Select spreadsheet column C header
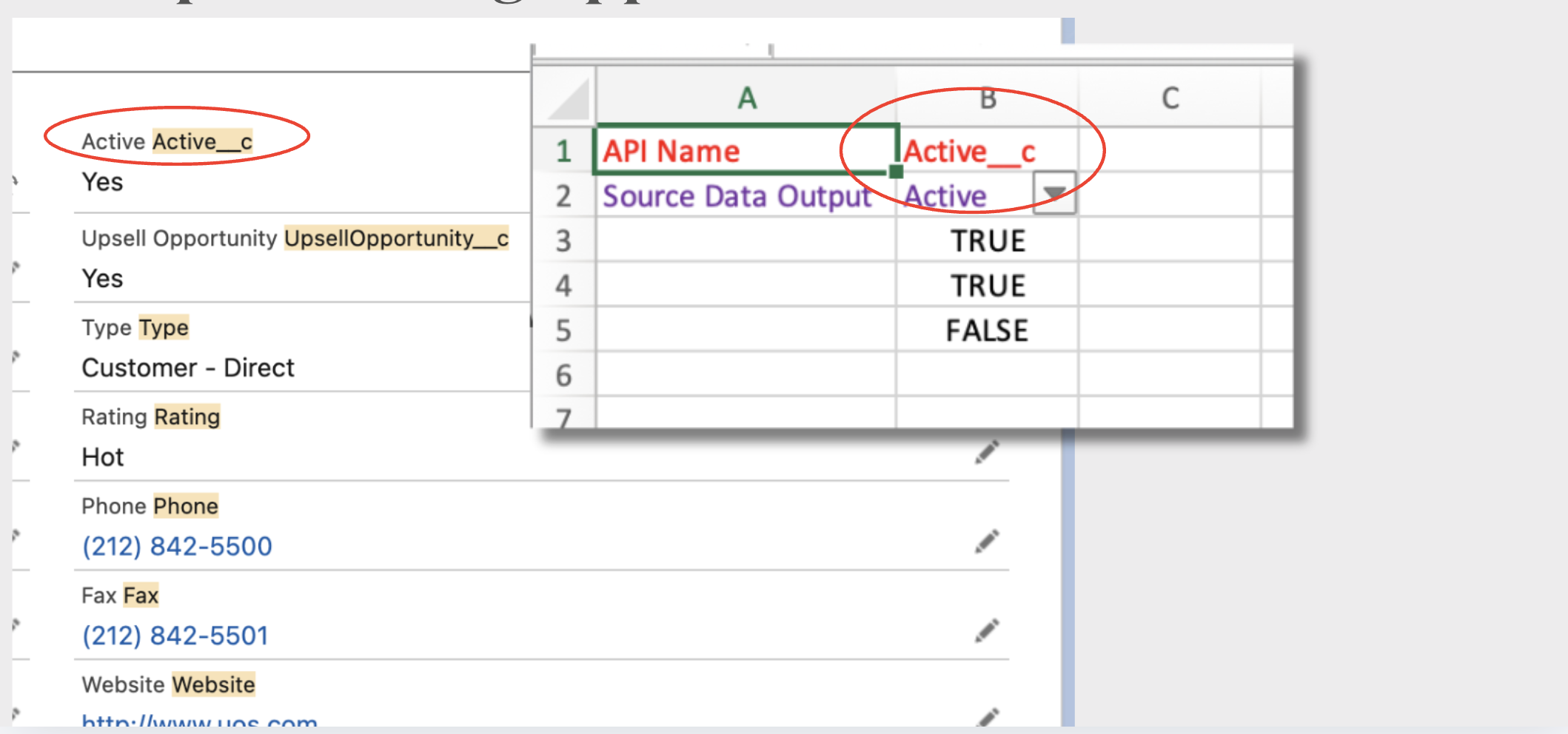Image resolution: width=1568 pixels, height=734 pixels. 1170,96
